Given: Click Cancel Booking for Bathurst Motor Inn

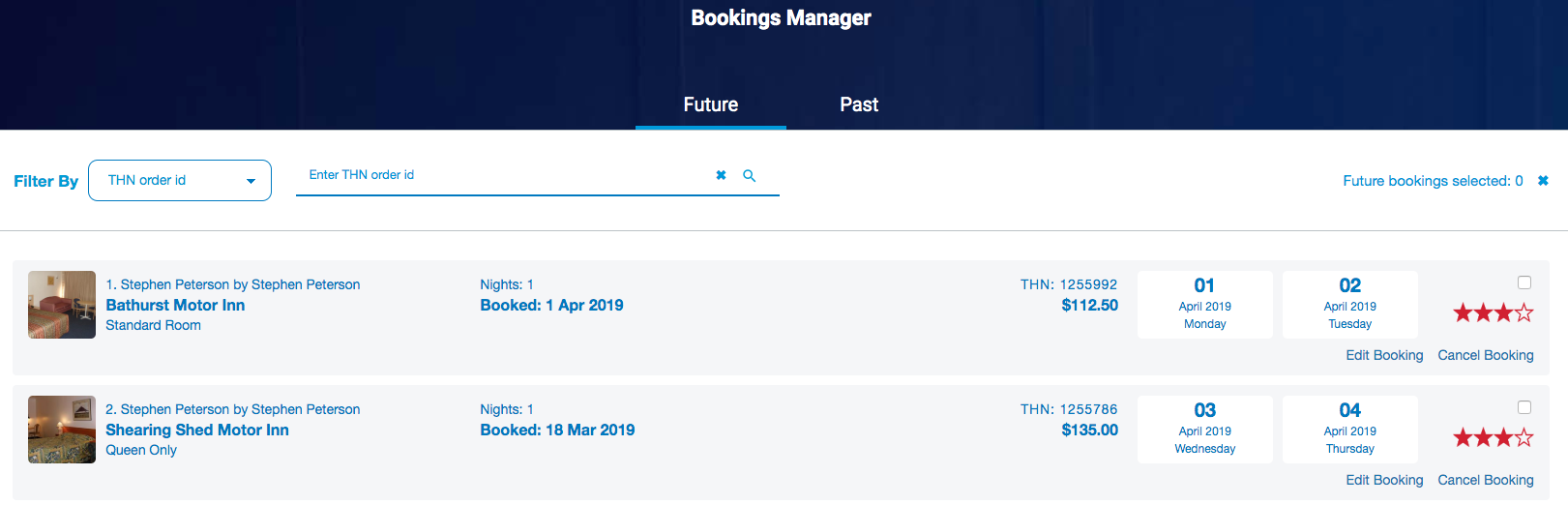Looking at the screenshot, I should 1486,355.
